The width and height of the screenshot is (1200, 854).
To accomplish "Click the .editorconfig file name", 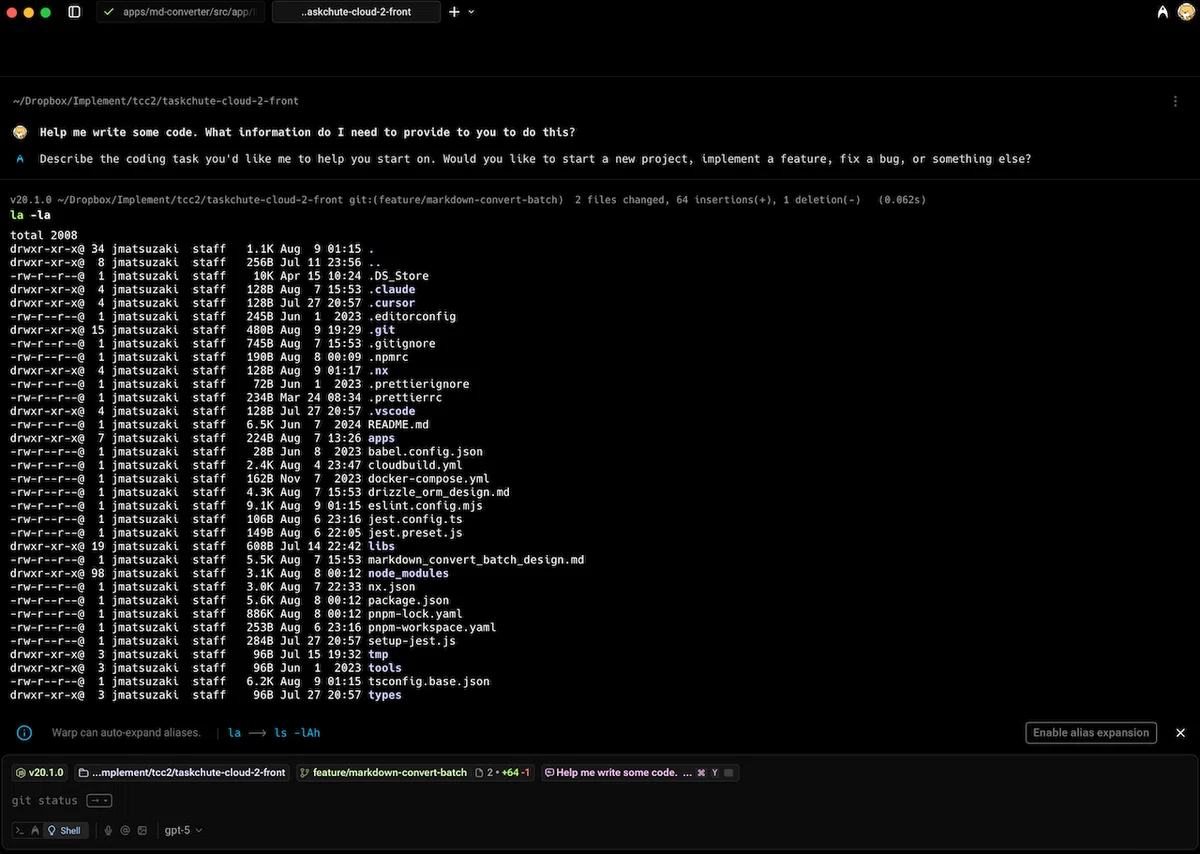I will (412, 317).
